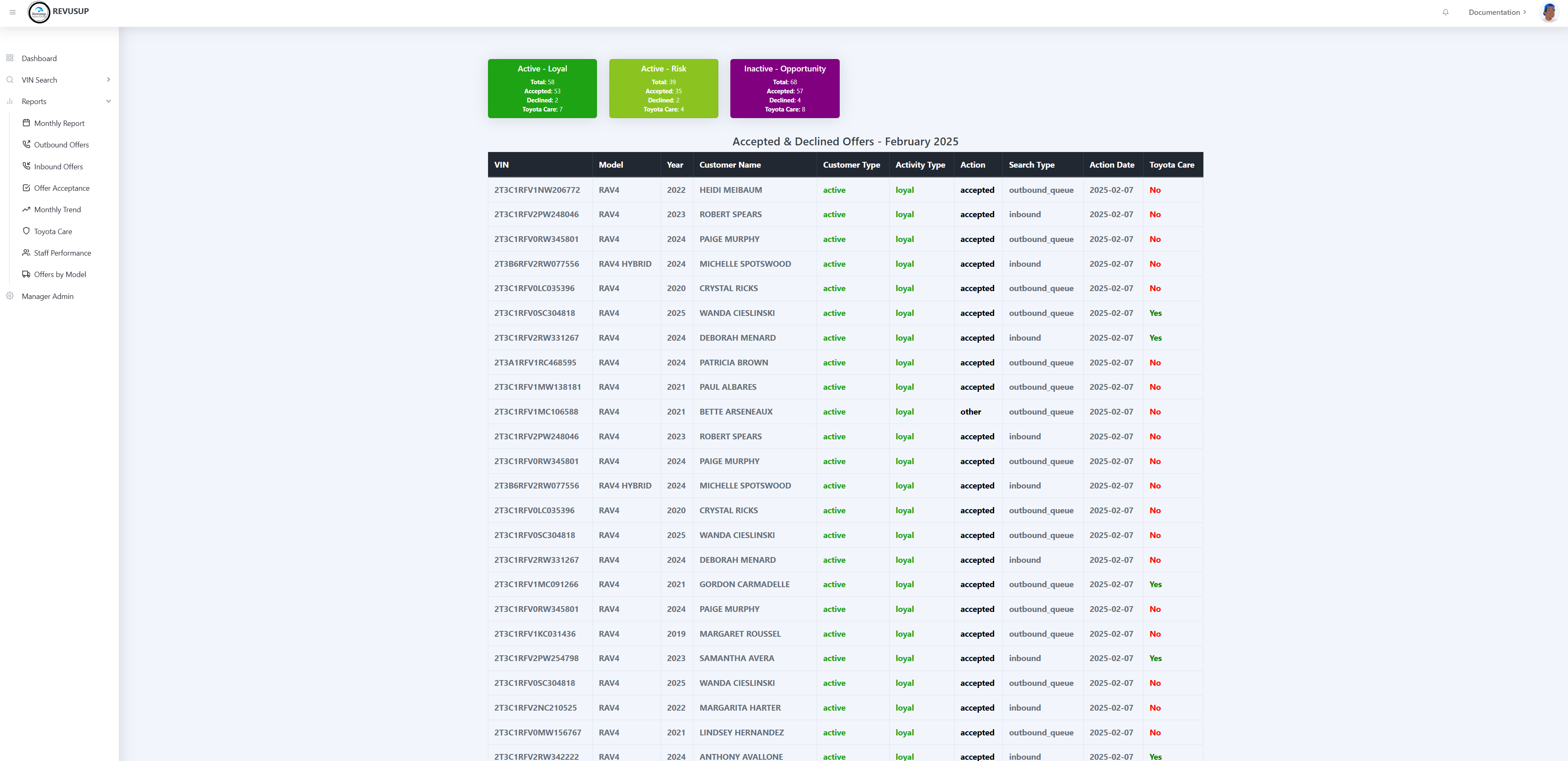
Task: Click the VIN Search magnifier icon
Action: [x=10, y=80]
